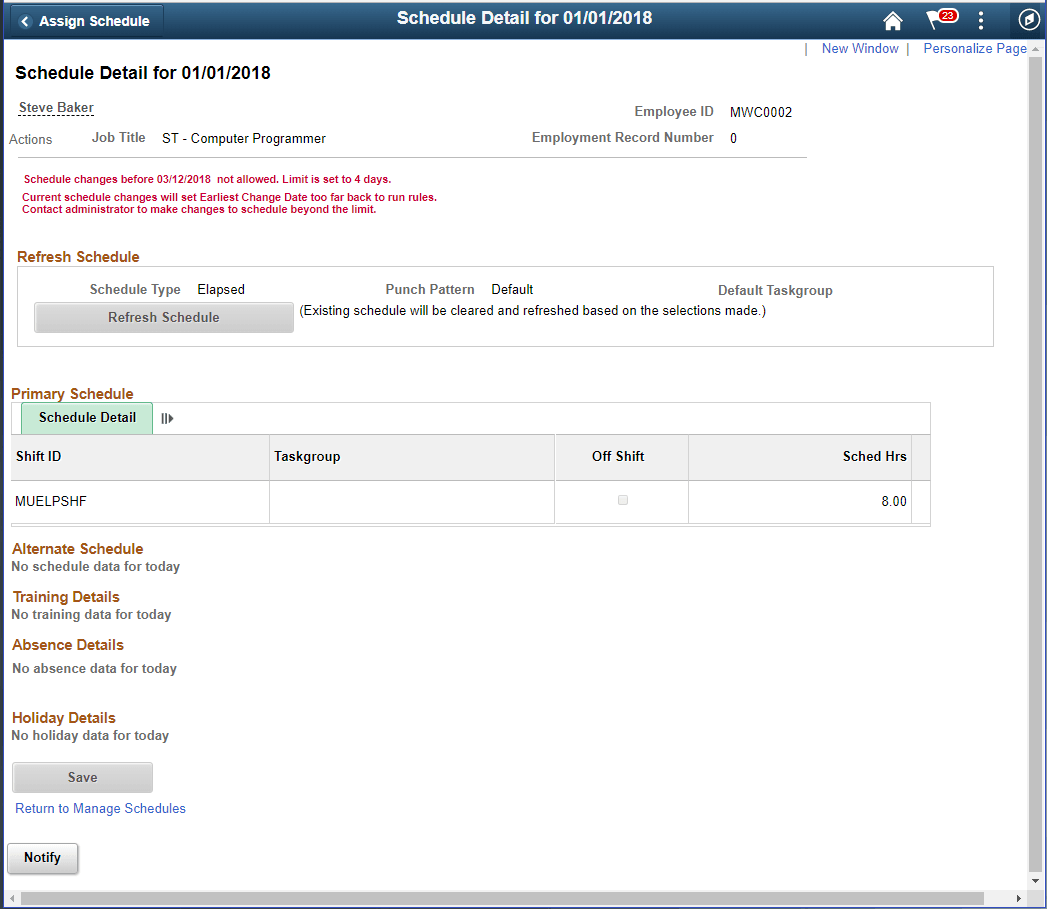Screen dimensions: 1047x909
Task: Click the Refresh Schedule button
Action: 163,317
